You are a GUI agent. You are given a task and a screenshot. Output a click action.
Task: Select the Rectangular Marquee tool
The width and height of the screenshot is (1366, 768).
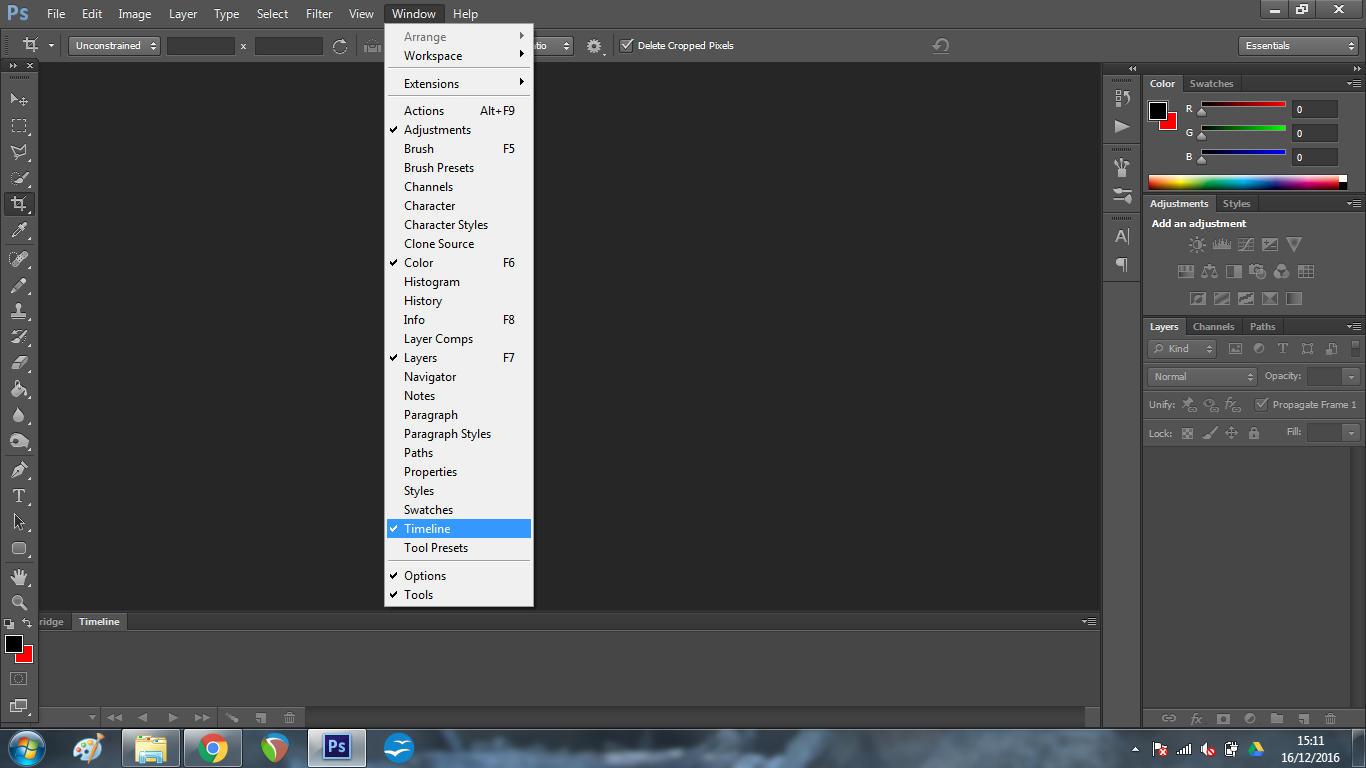(18, 126)
